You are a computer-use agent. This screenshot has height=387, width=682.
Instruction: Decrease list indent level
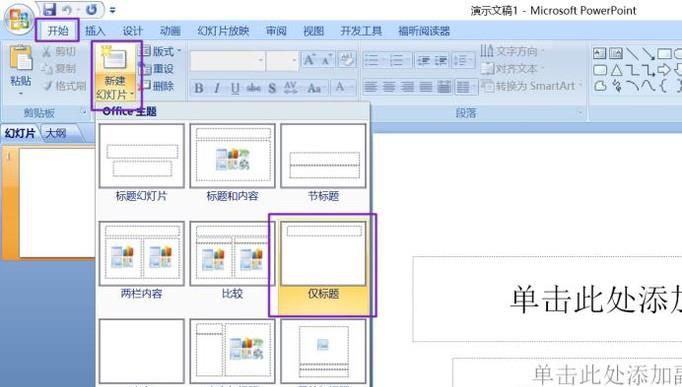(x=423, y=60)
